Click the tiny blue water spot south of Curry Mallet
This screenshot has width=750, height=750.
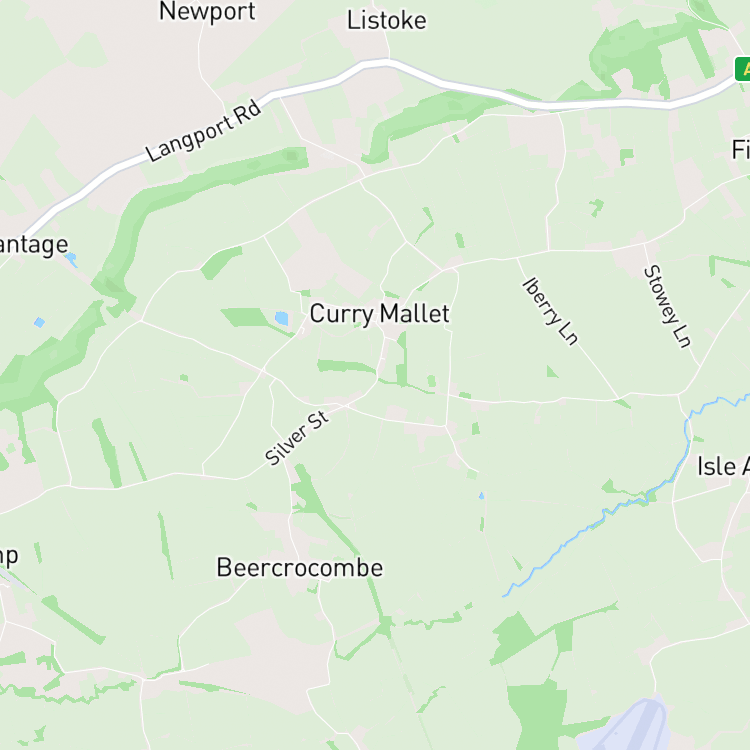pos(482,496)
